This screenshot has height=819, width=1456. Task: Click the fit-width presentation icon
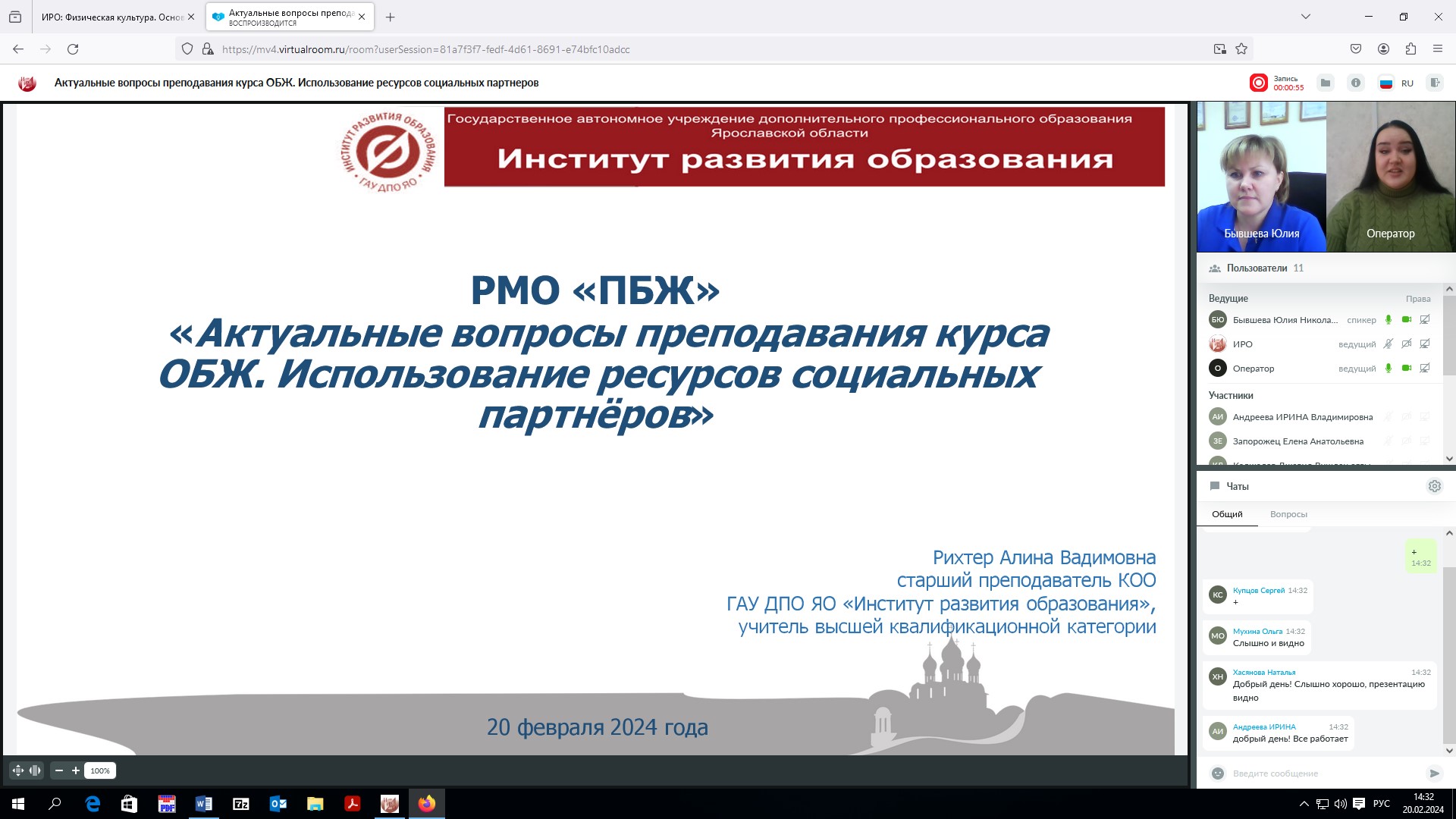(x=36, y=770)
